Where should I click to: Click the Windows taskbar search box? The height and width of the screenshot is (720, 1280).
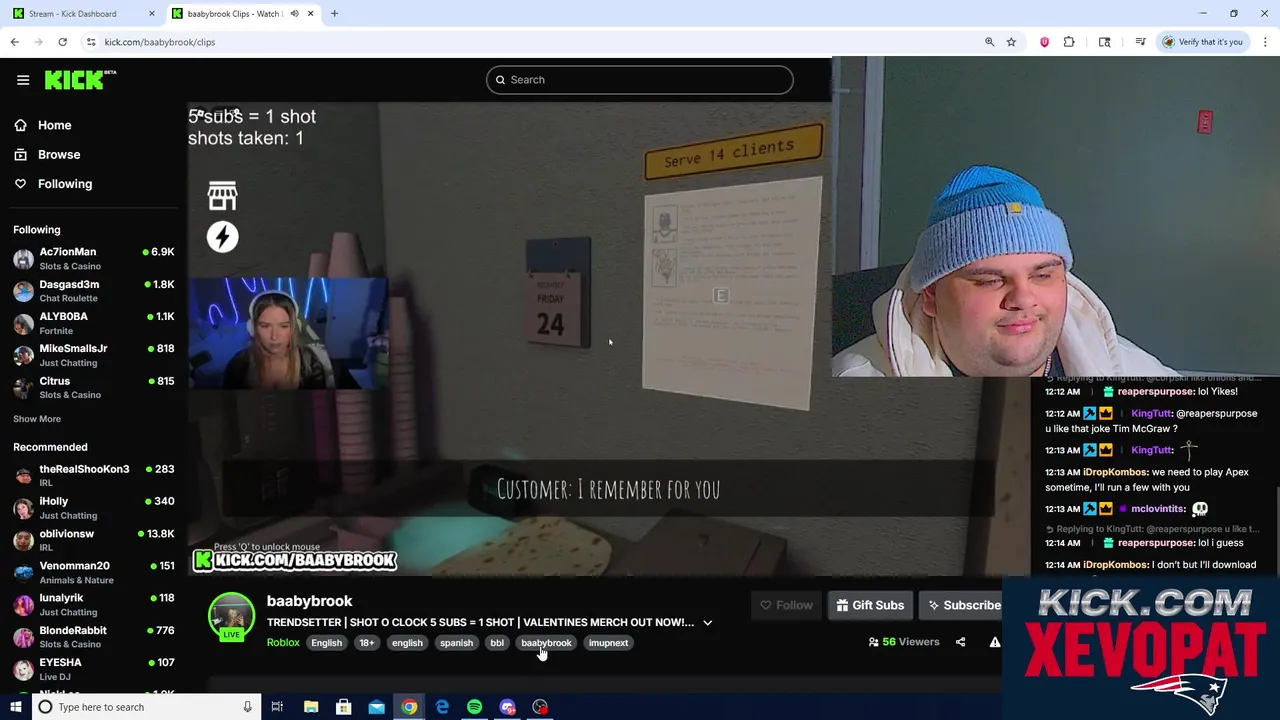(x=146, y=707)
